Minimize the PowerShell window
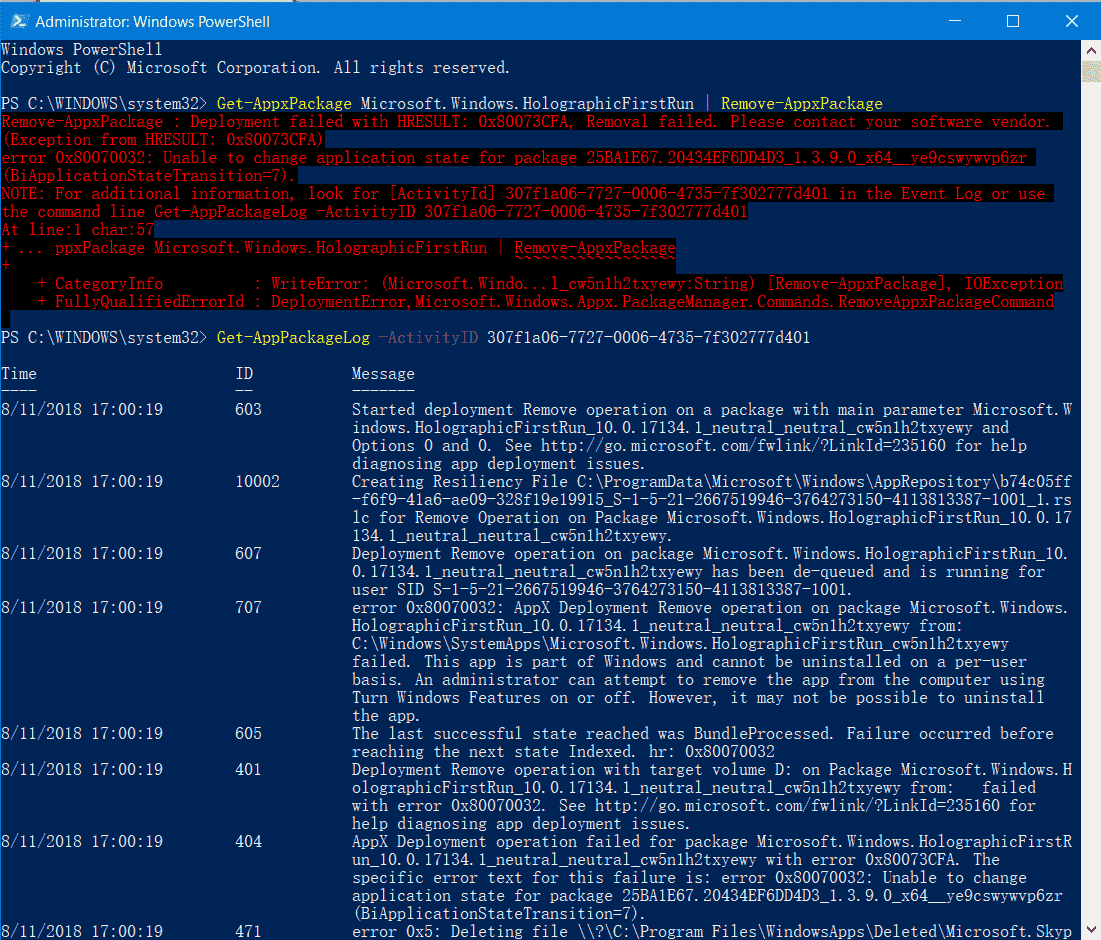The width and height of the screenshot is (1101, 940). tap(955, 21)
